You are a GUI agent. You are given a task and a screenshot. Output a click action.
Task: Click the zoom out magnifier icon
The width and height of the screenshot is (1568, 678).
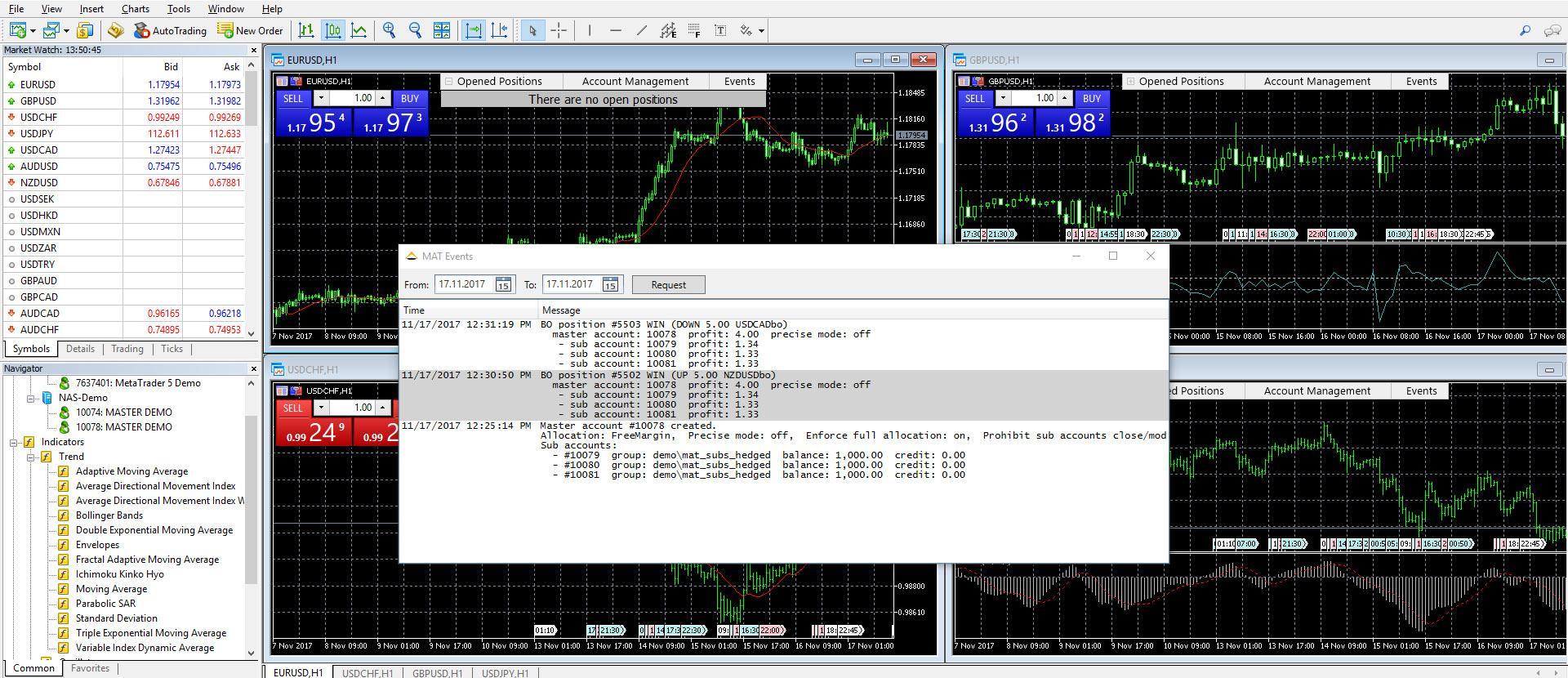(416, 31)
